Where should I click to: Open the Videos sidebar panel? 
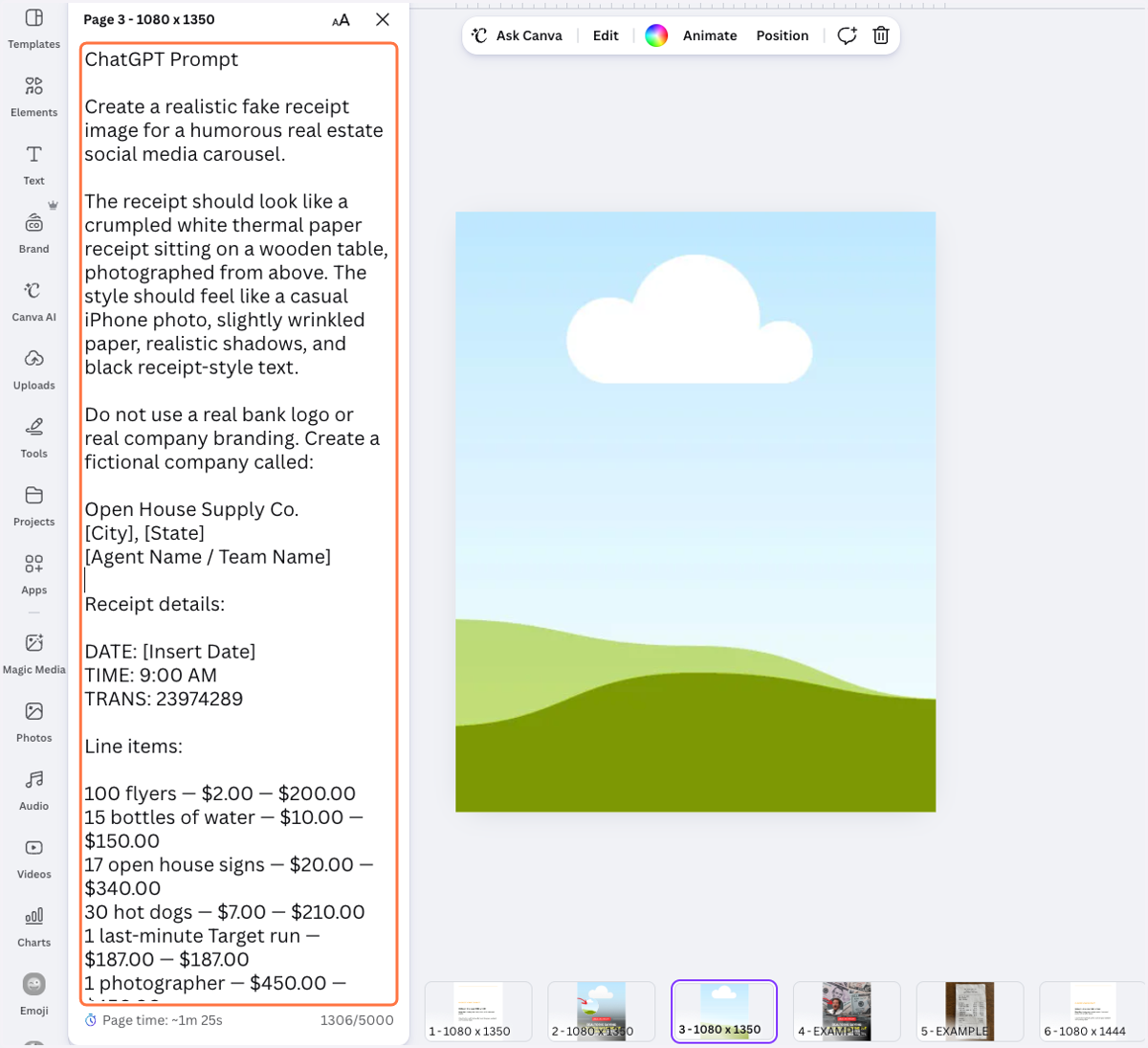pos(33,858)
